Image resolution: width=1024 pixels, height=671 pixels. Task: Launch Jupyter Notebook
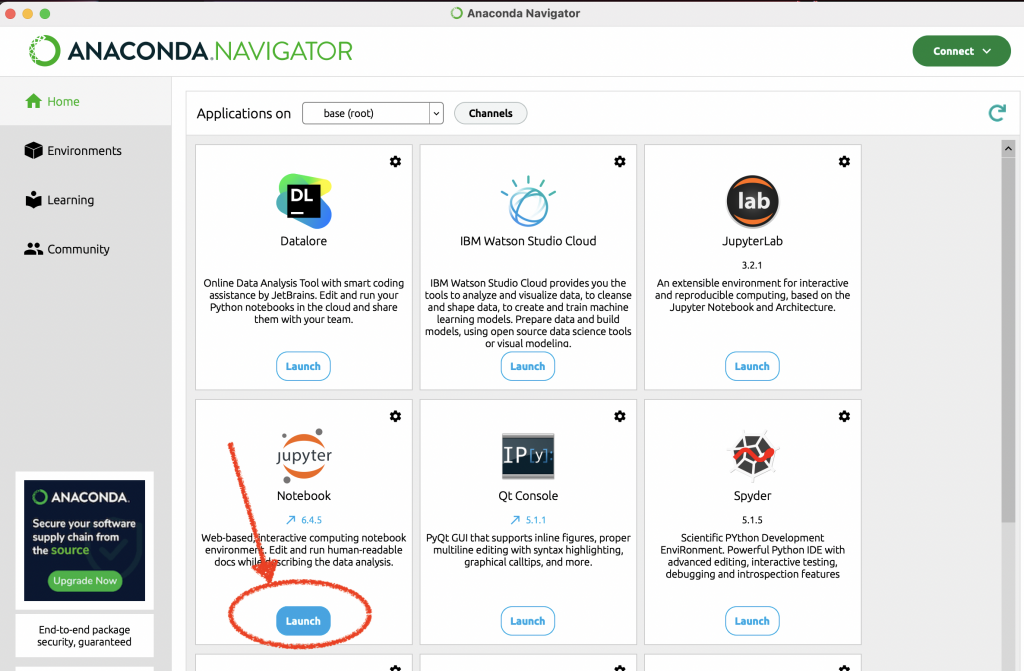(303, 621)
